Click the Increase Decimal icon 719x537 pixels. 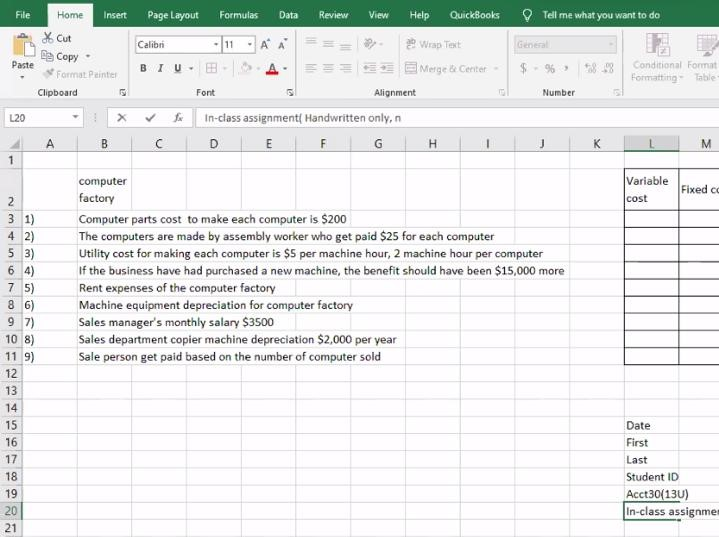(x=591, y=68)
